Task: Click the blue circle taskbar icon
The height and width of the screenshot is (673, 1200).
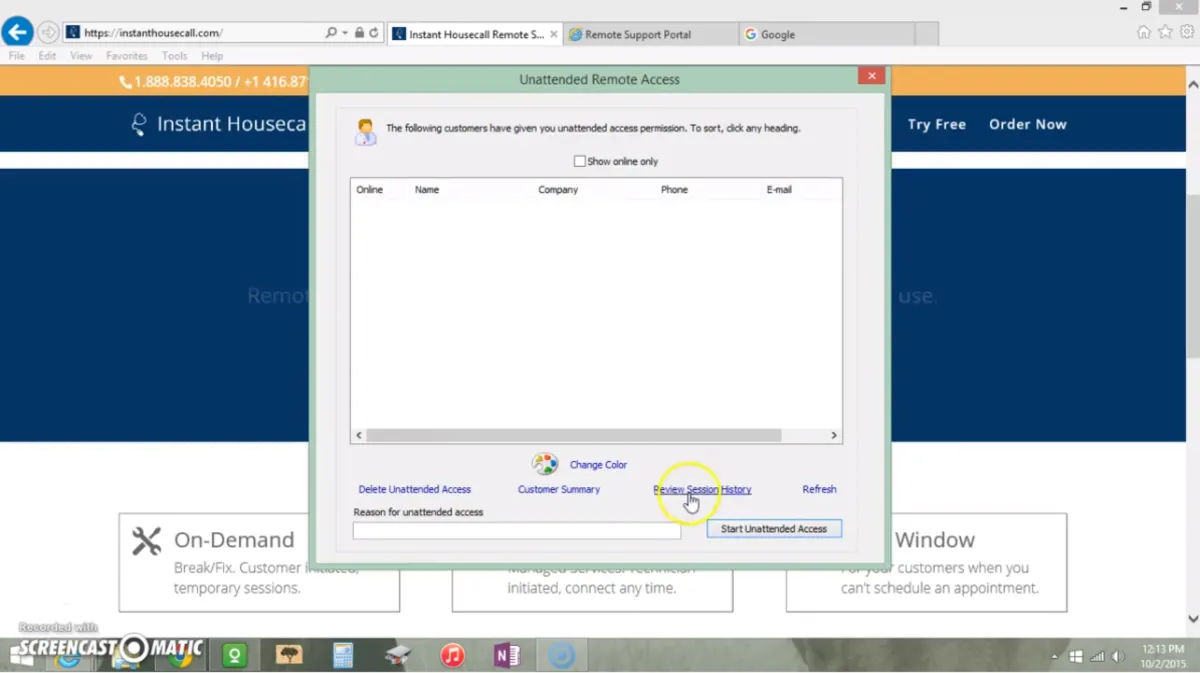Action: 562,655
